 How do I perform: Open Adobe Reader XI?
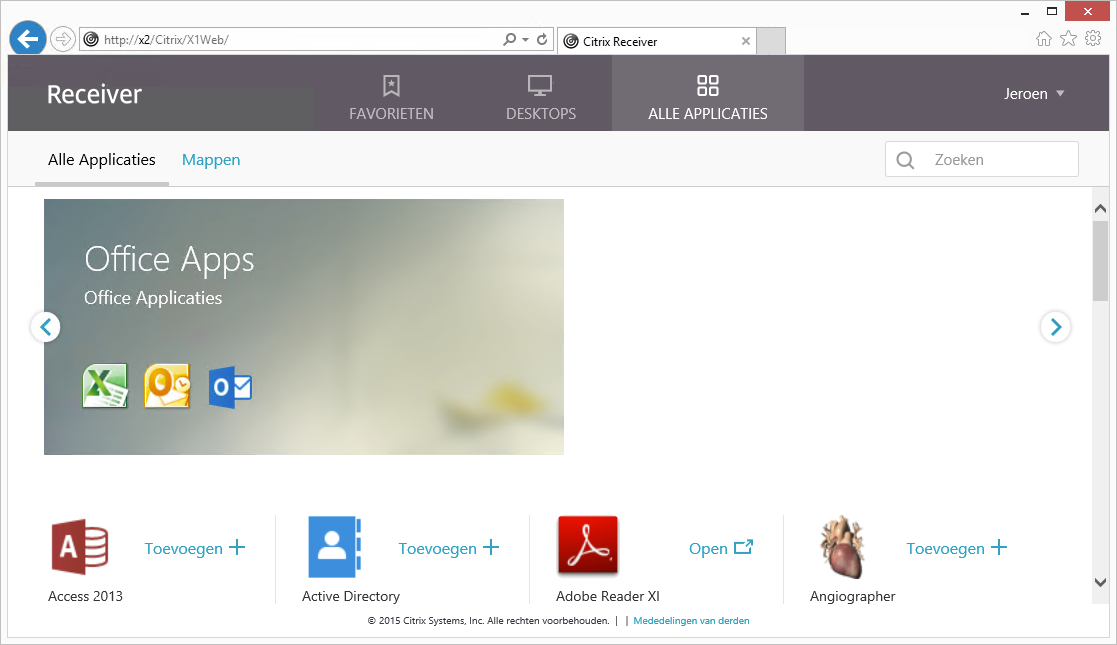(721, 548)
